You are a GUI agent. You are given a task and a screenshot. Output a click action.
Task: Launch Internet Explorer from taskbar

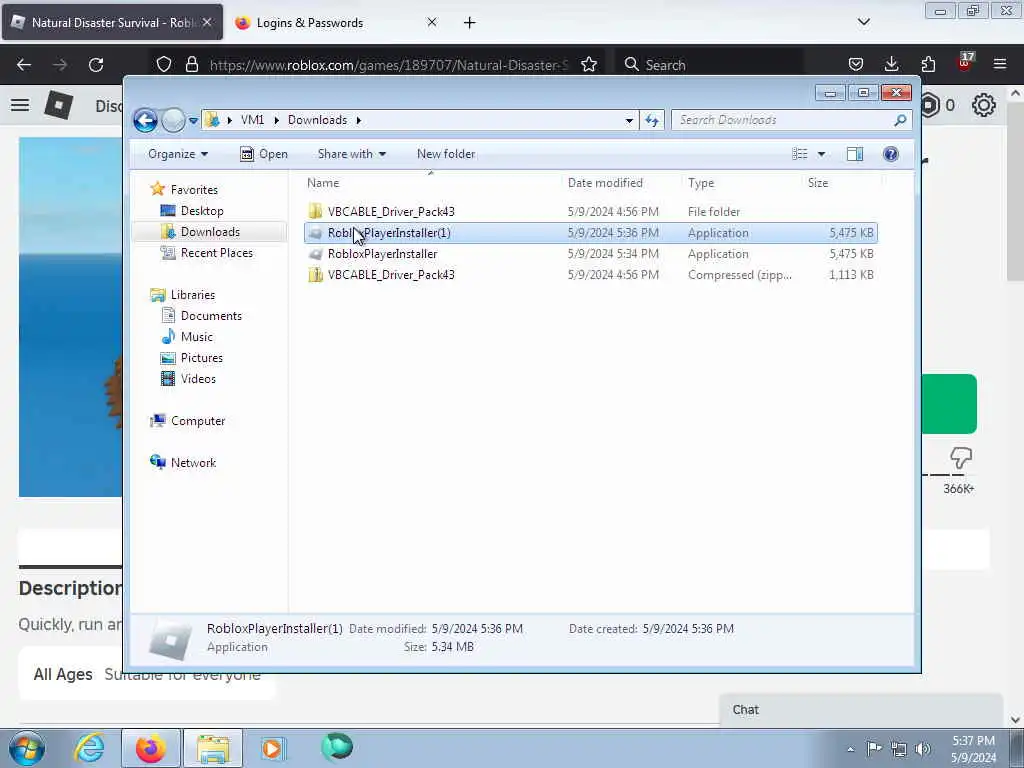pos(89,748)
